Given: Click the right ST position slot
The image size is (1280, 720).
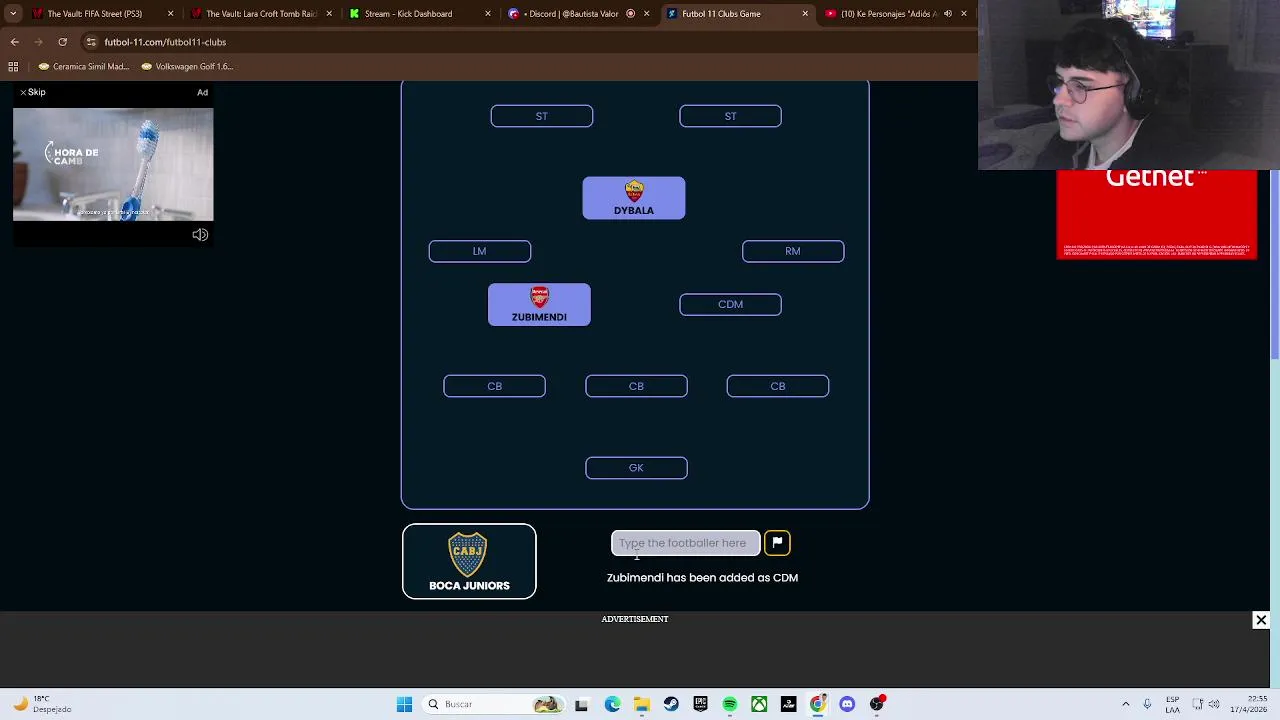Looking at the screenshot, I should click(x=730, y=116).
